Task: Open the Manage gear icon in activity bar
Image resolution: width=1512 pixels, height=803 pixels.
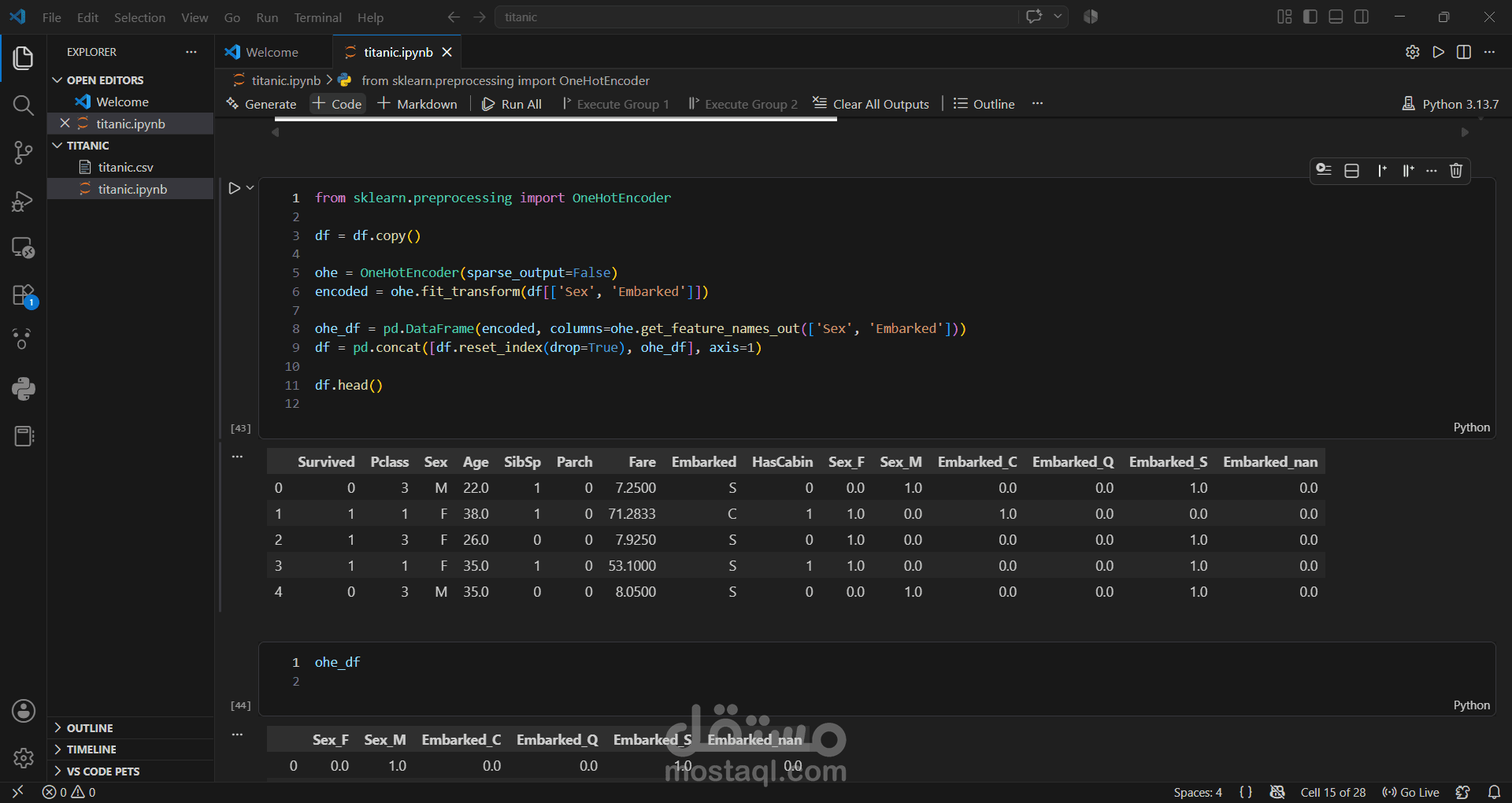Action: pyautogui.click(x=24, y=758)
